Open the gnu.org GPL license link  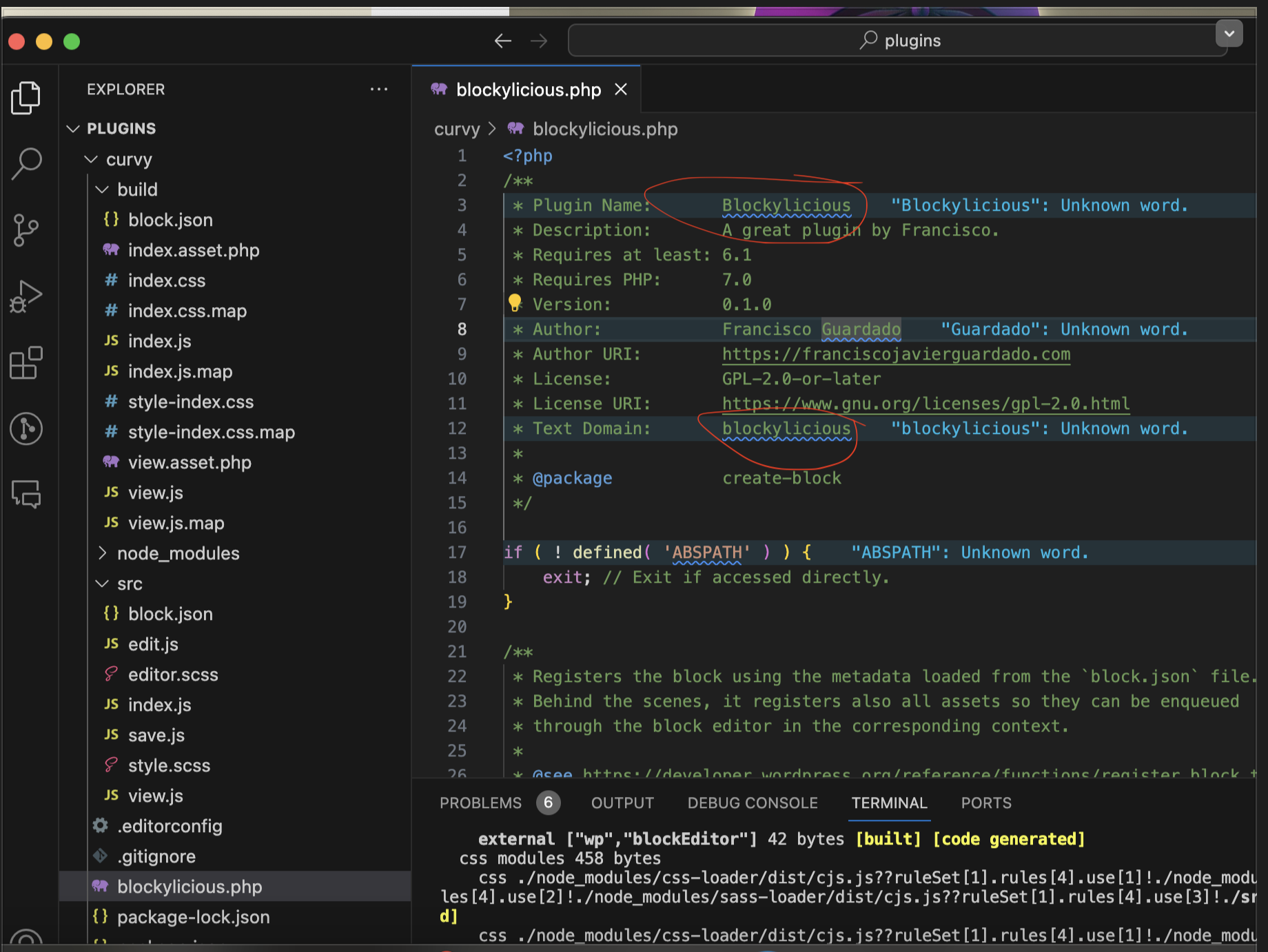(926, 404)
